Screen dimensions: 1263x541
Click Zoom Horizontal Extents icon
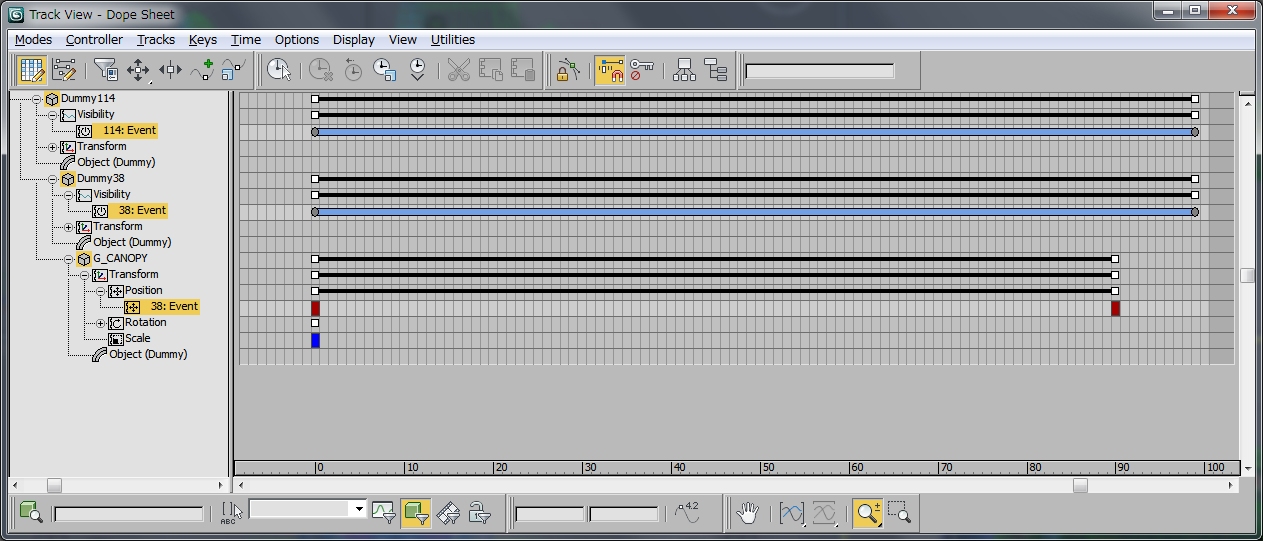pyautogui.click(x=791, y=513)
